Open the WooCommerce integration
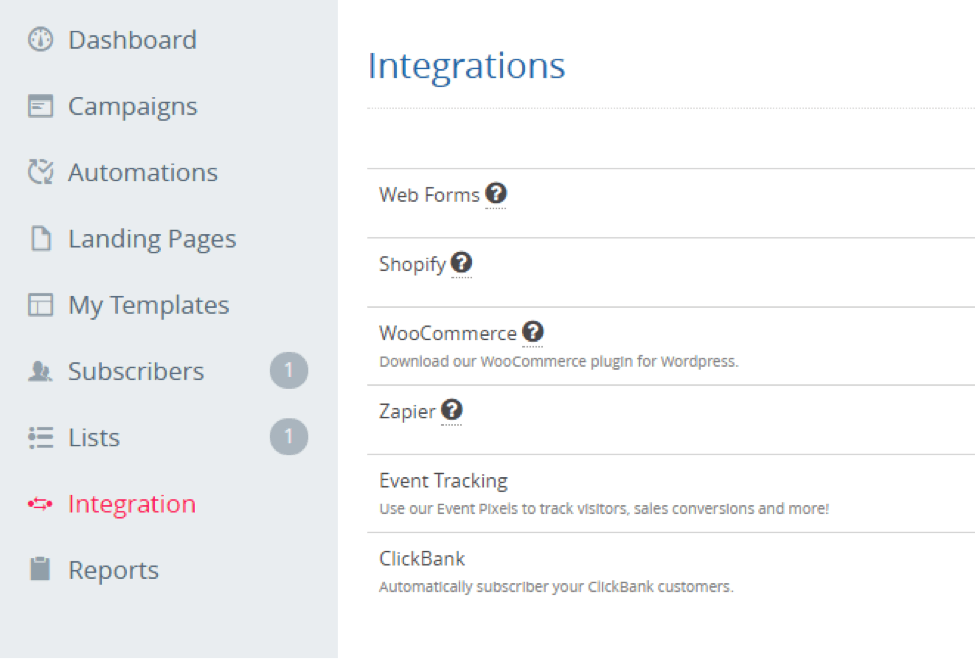This screenshot has width=975, height=659. pyautogui.click(x=448, y=333)
